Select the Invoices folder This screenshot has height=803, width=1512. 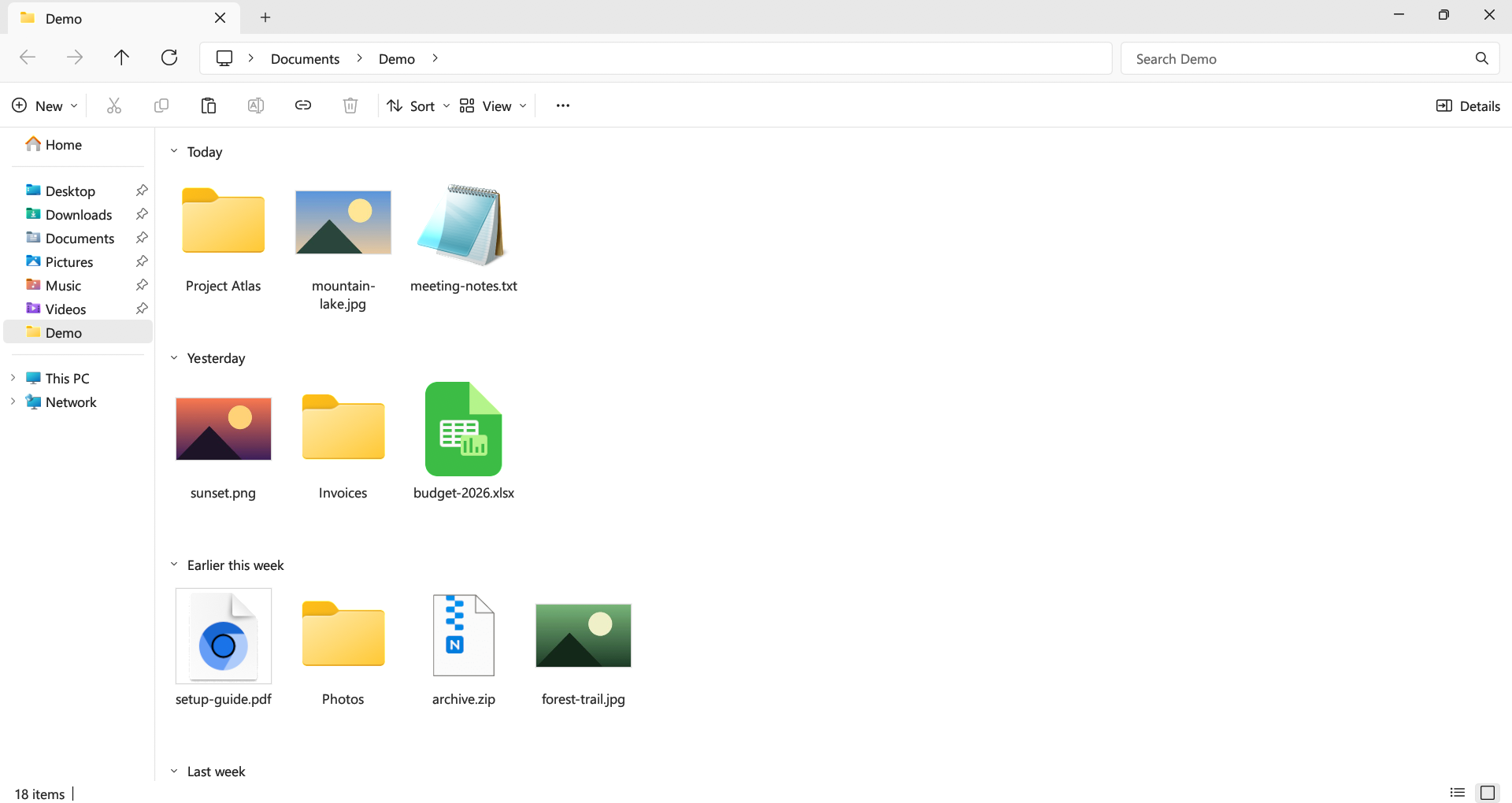pos(343,427)
